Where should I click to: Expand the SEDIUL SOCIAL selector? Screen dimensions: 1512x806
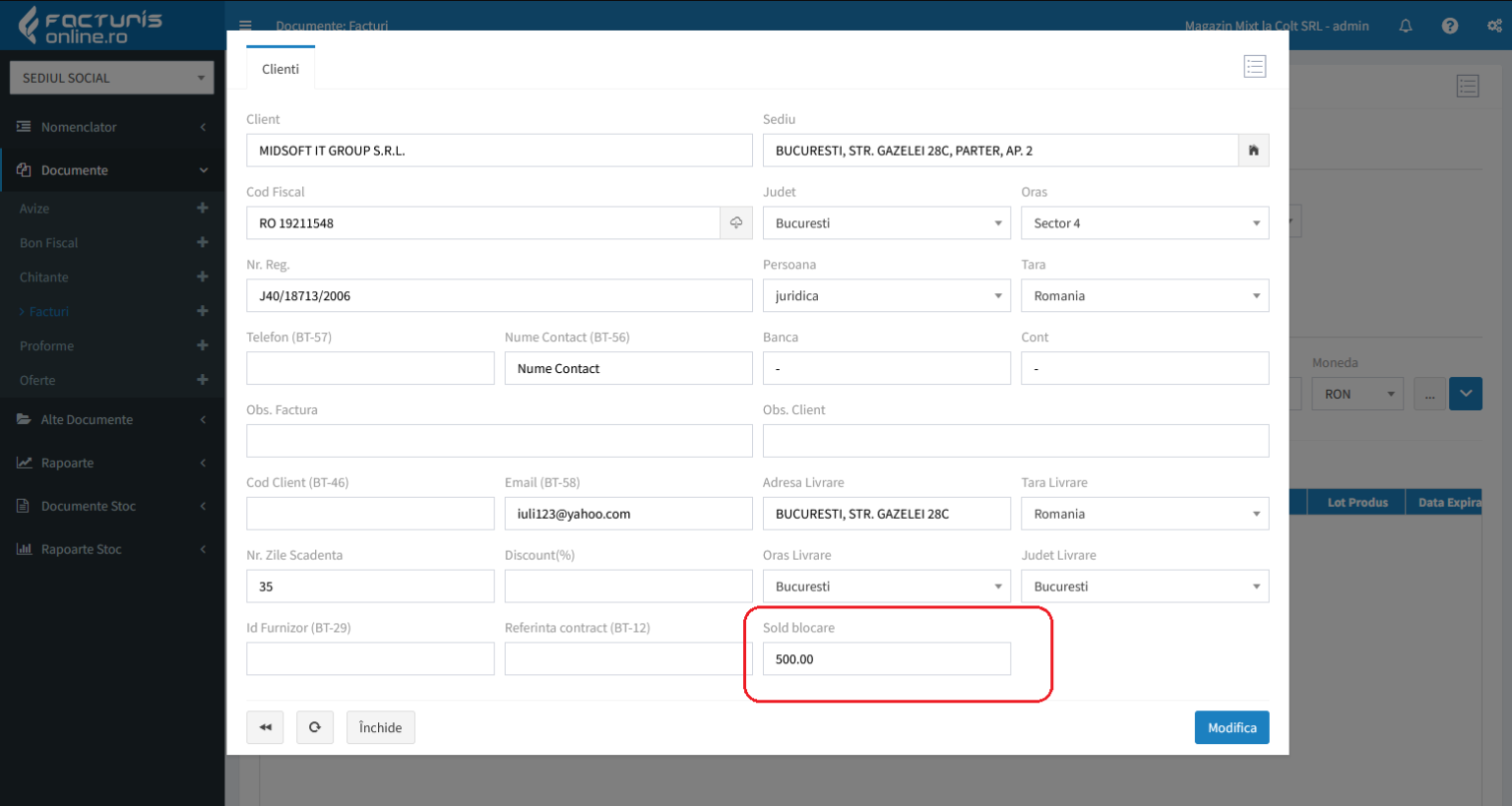(x=111, y=78)
